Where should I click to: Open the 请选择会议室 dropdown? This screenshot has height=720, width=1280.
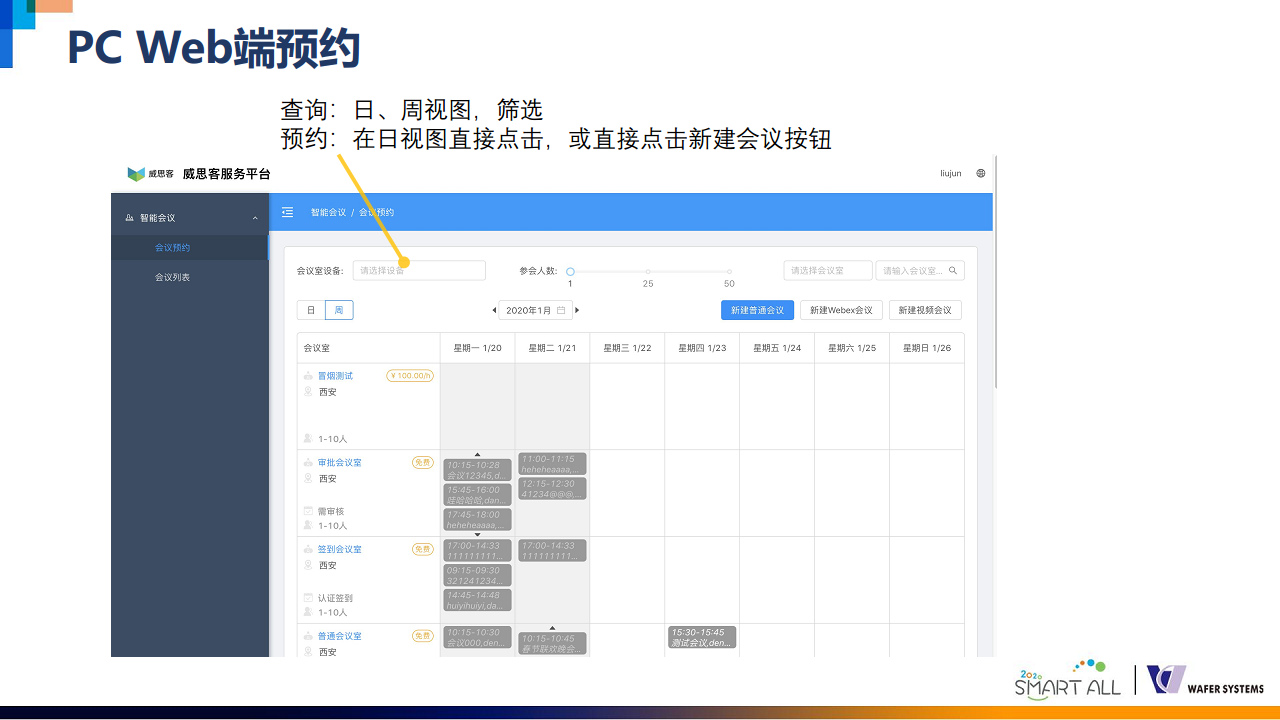(828, 270)
